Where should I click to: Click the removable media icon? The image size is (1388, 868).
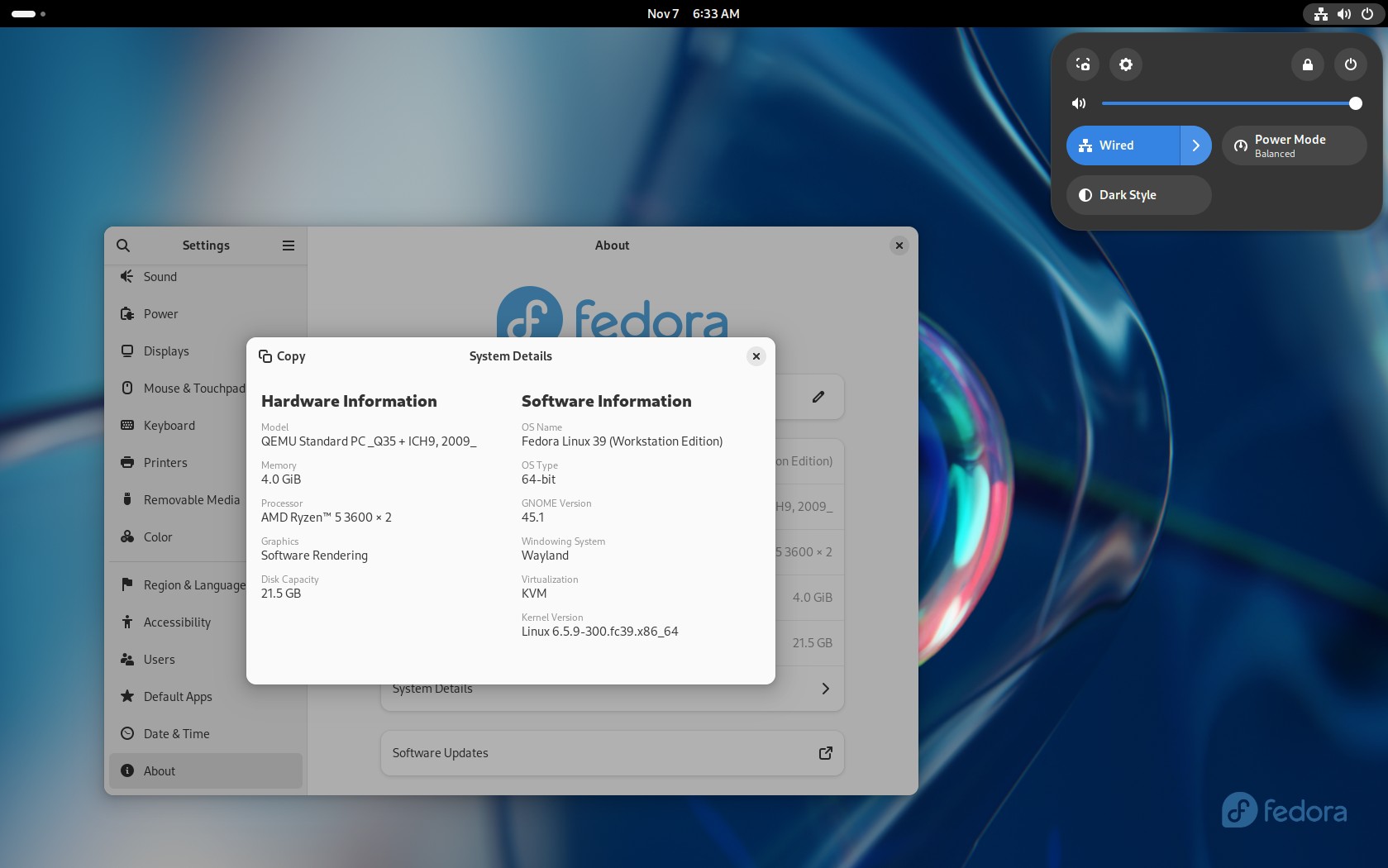(x=126, y=499)
